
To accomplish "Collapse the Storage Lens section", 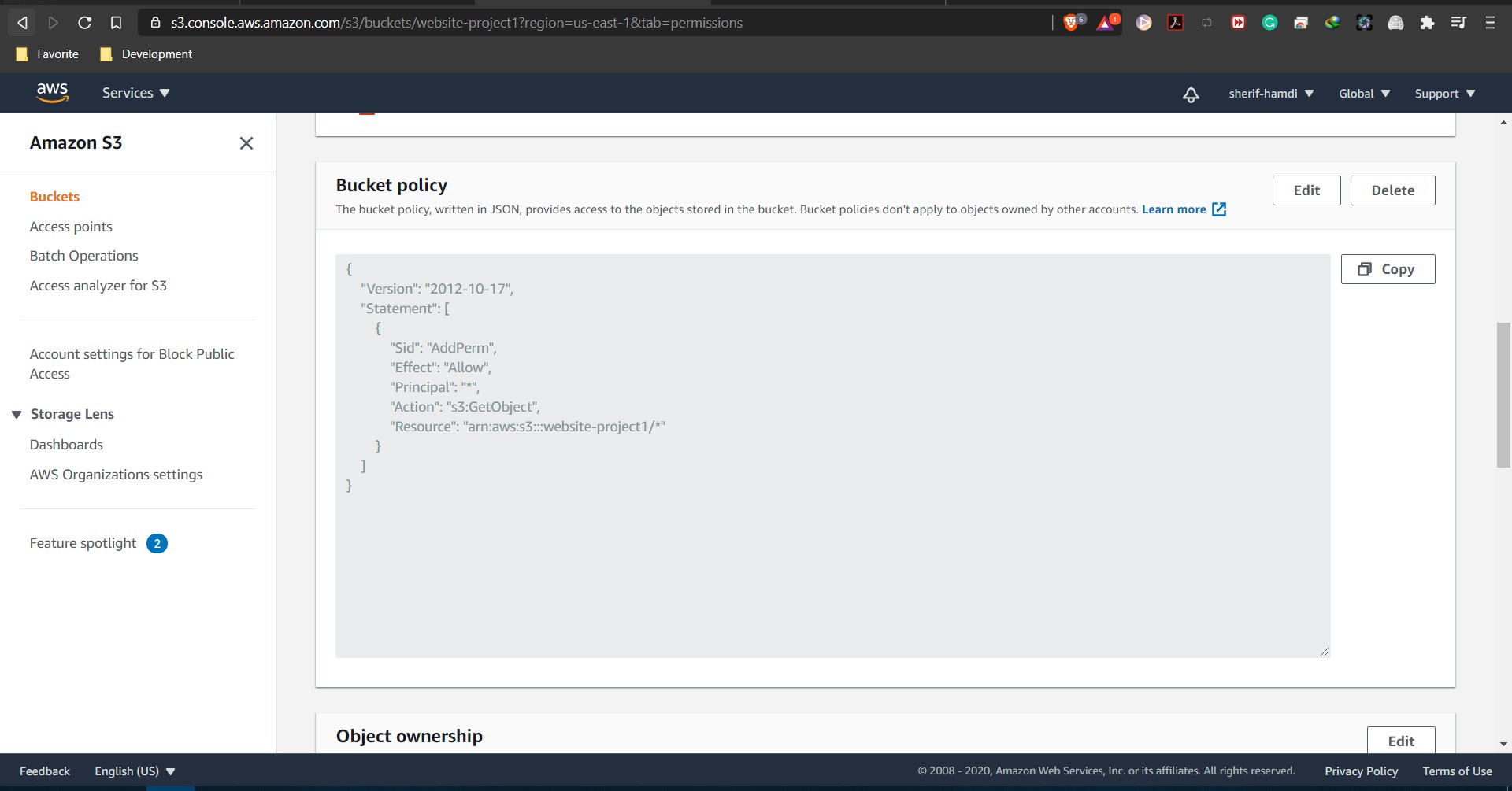I will point(17,413).
